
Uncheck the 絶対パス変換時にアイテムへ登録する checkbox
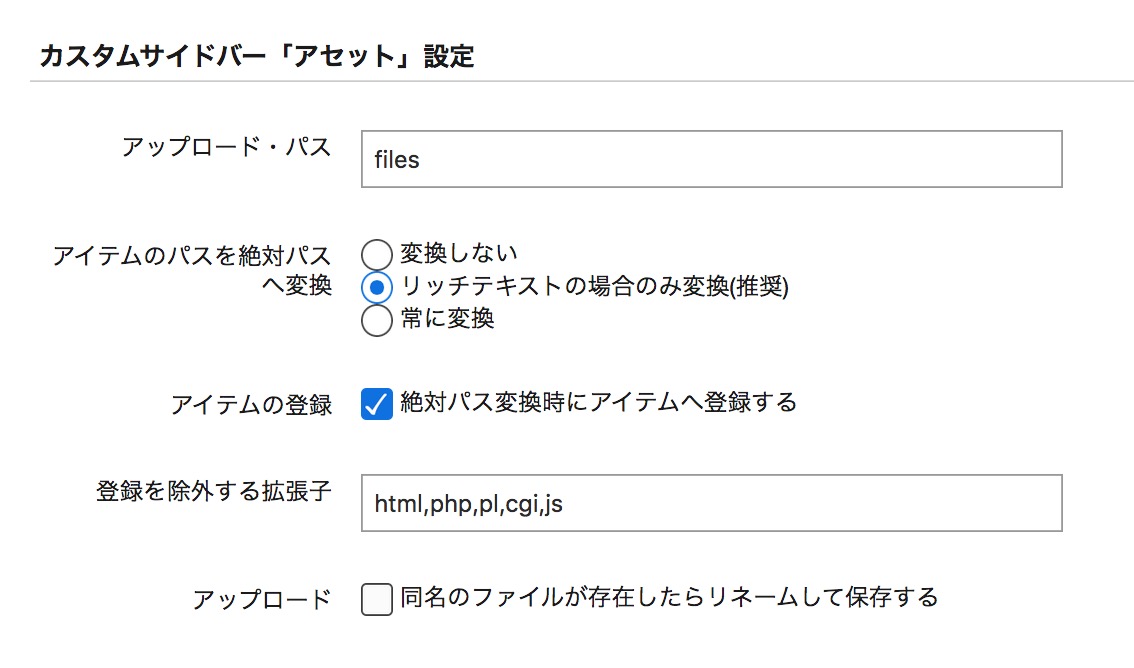(377, 403)
